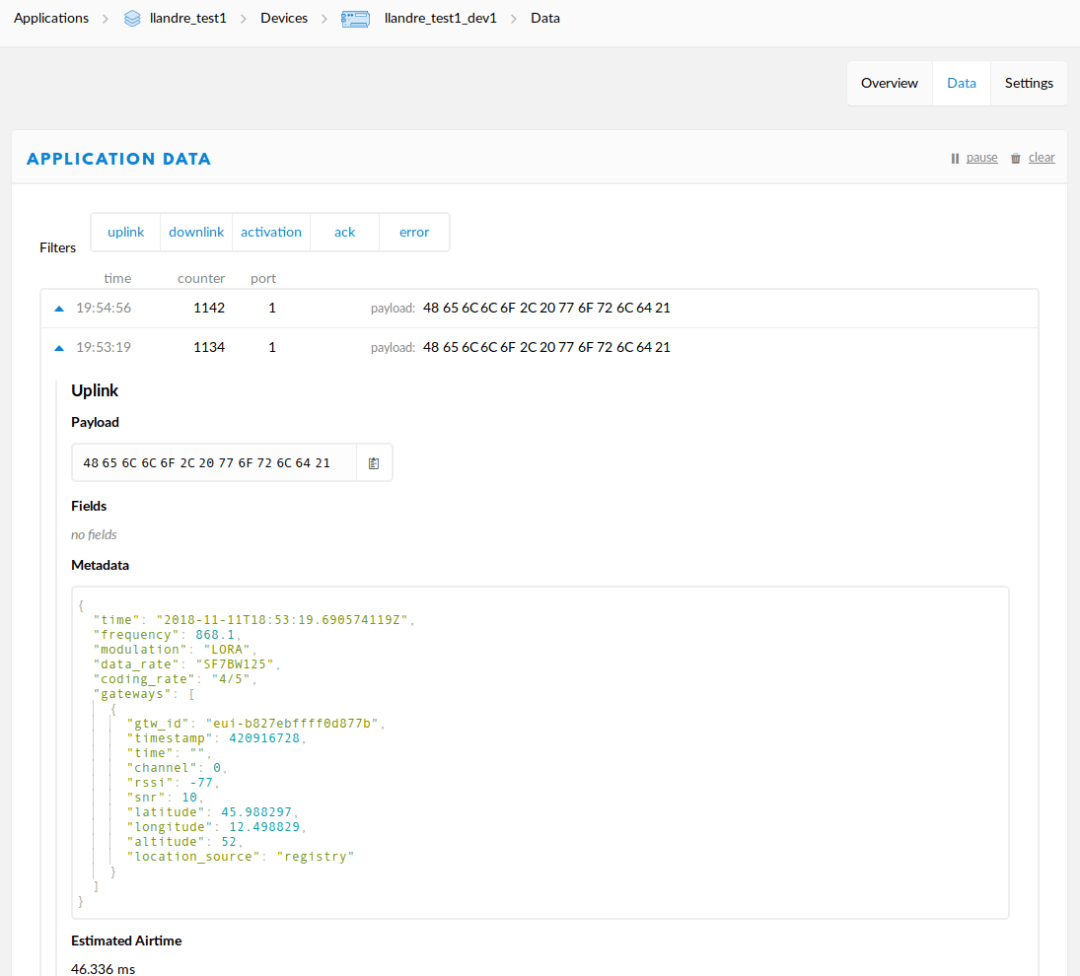Open the Settings tab
This screenshot has width=1080, height=976.
pyautogui.click(x=1029, y=83)
